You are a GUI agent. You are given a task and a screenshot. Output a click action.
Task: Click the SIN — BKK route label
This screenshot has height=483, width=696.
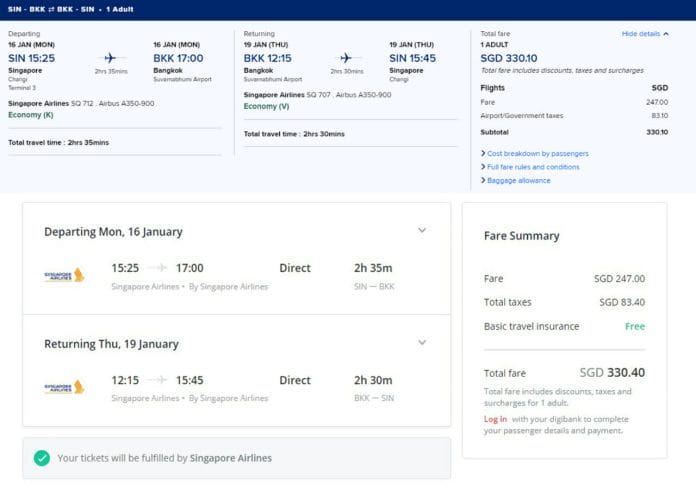tap(374, 286)
